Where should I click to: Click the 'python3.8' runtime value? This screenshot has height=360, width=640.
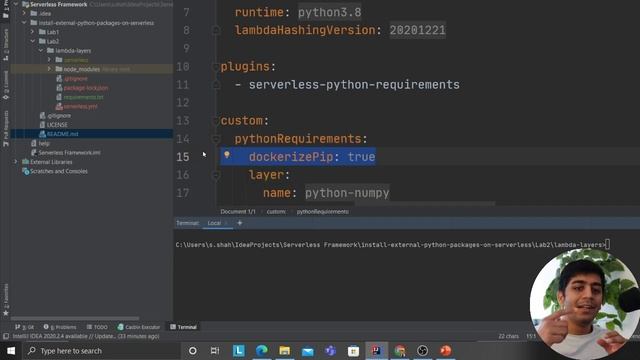[329, 12]
